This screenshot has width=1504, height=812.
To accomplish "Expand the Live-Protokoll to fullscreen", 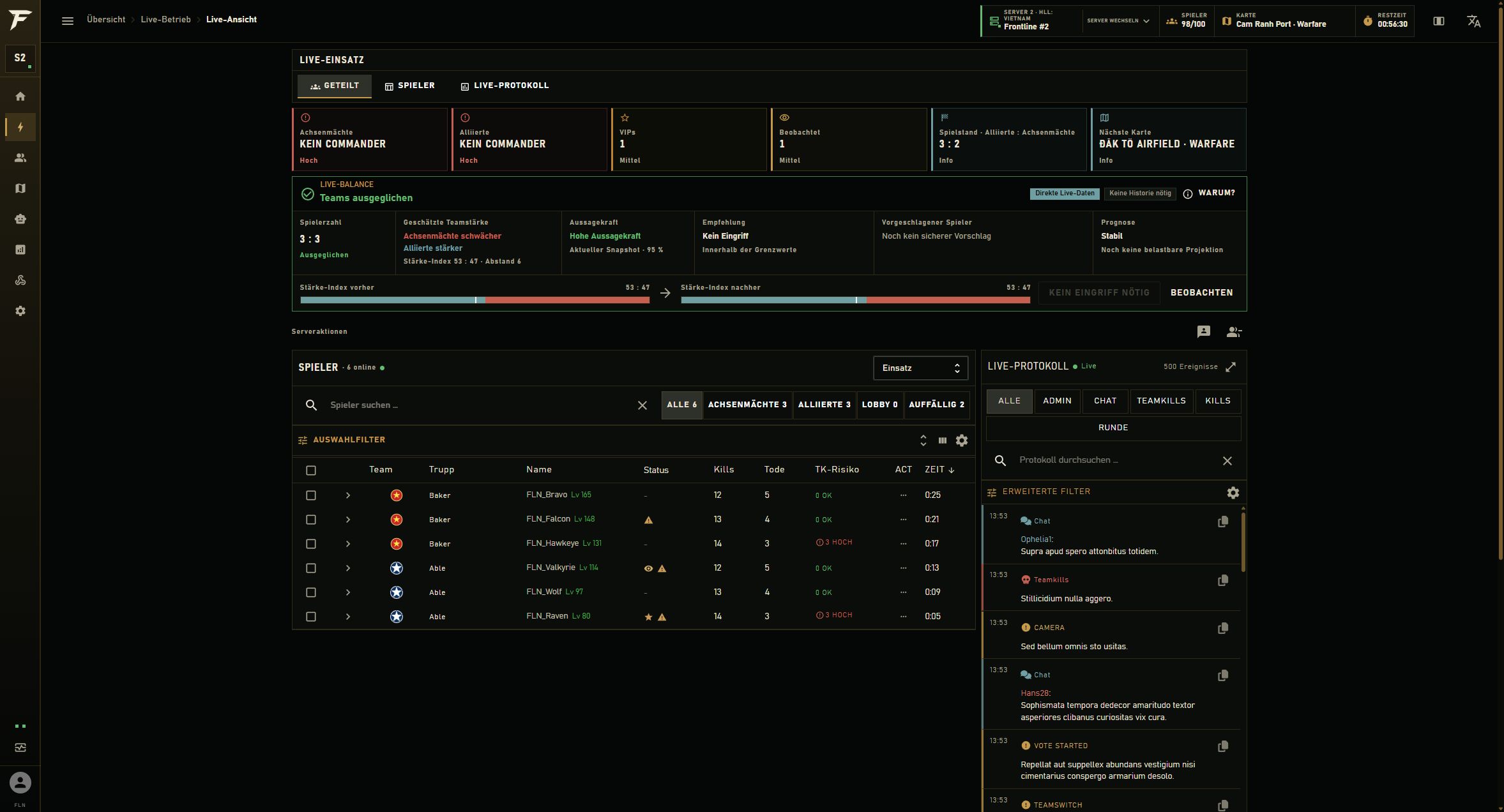I will 1231,367.
